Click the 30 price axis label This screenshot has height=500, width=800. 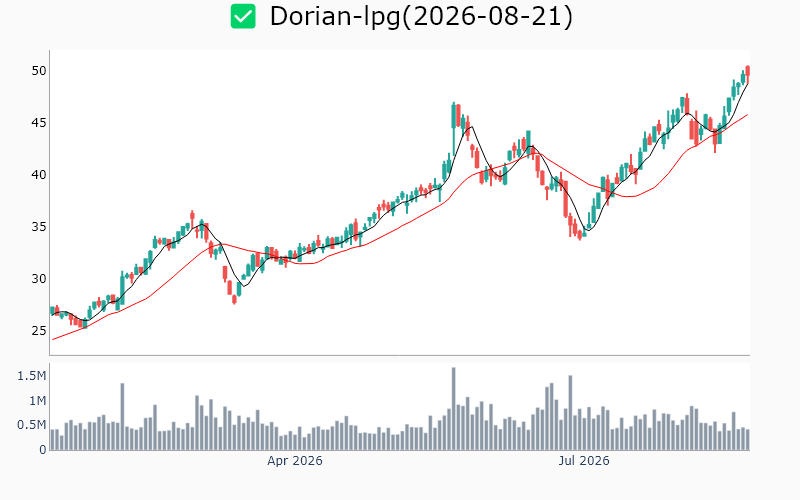(x=39, y=279)
